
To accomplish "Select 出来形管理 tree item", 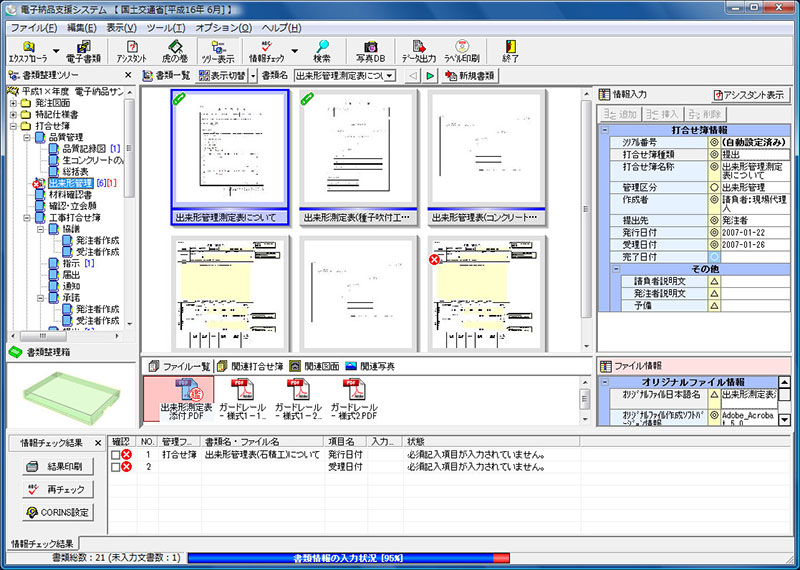I will (x=71, y=183).
